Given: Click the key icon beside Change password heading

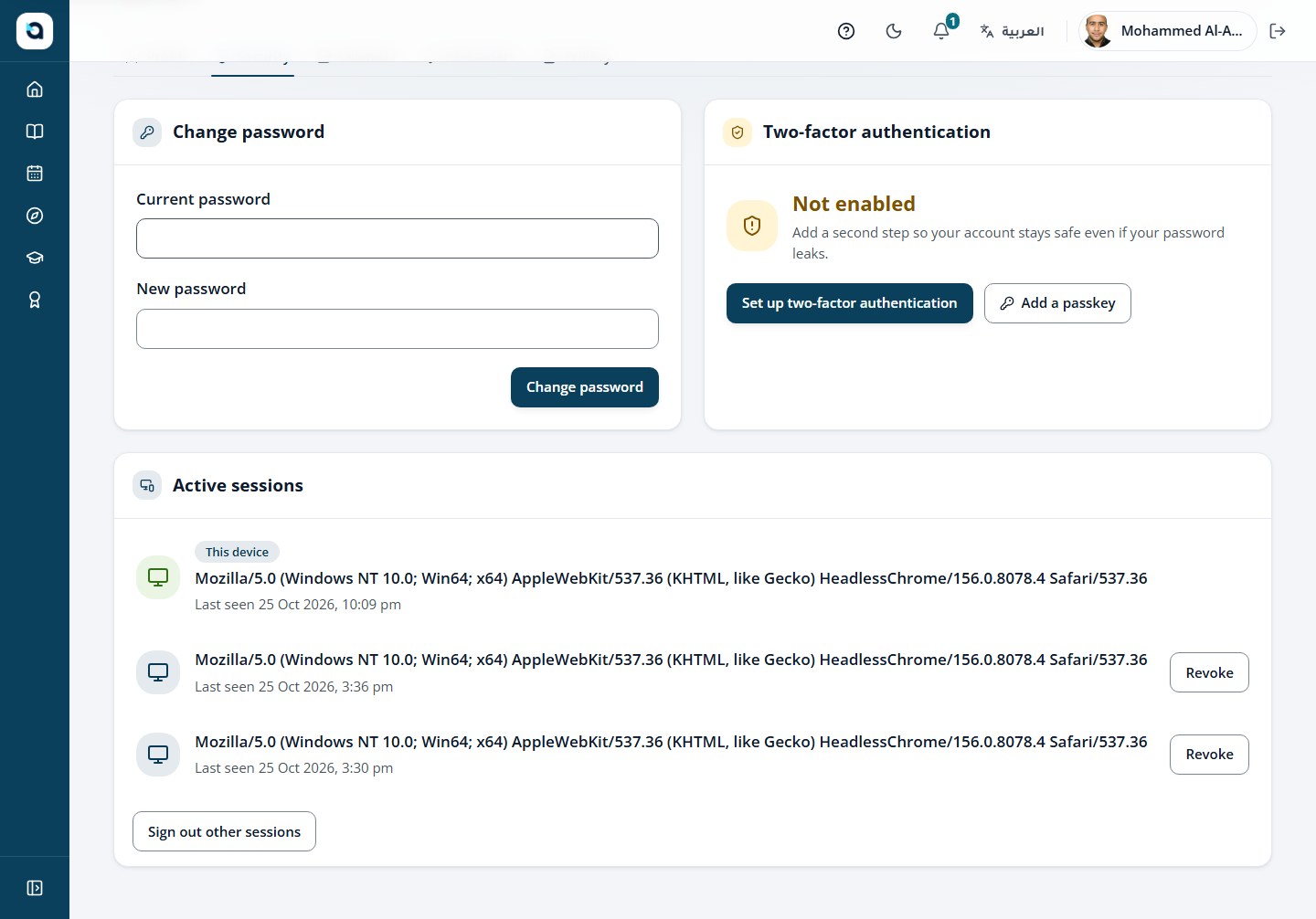Looking at the screenshot, I should coord(147,132).
